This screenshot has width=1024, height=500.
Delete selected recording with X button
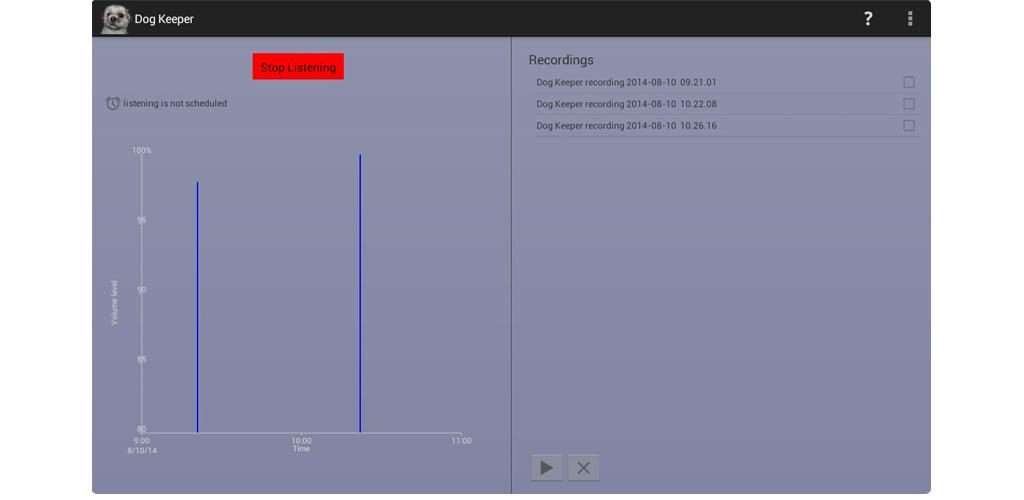(x=584, y=467)
